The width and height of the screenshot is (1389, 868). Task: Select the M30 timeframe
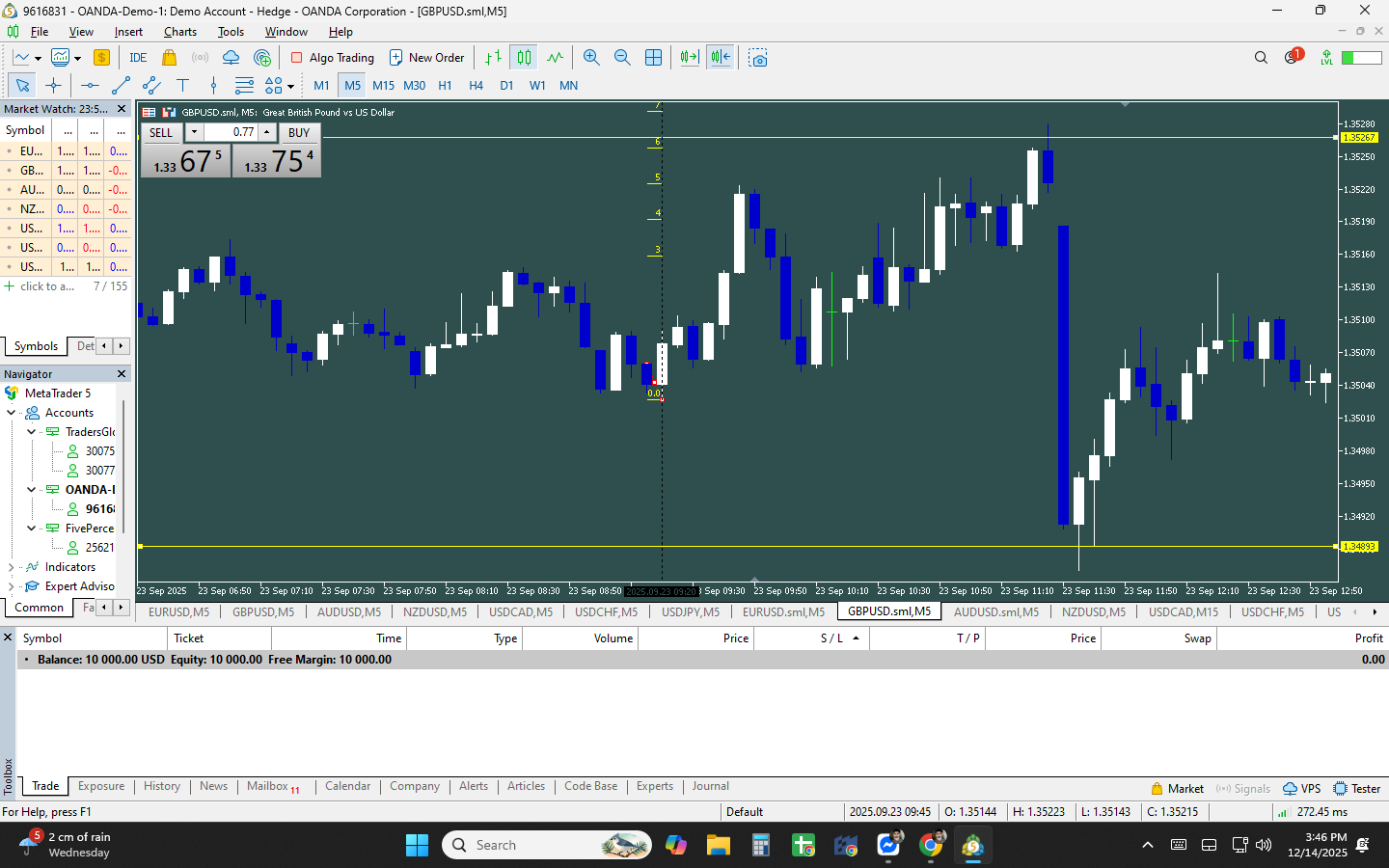pyautogui.click(x=414, y=86)
